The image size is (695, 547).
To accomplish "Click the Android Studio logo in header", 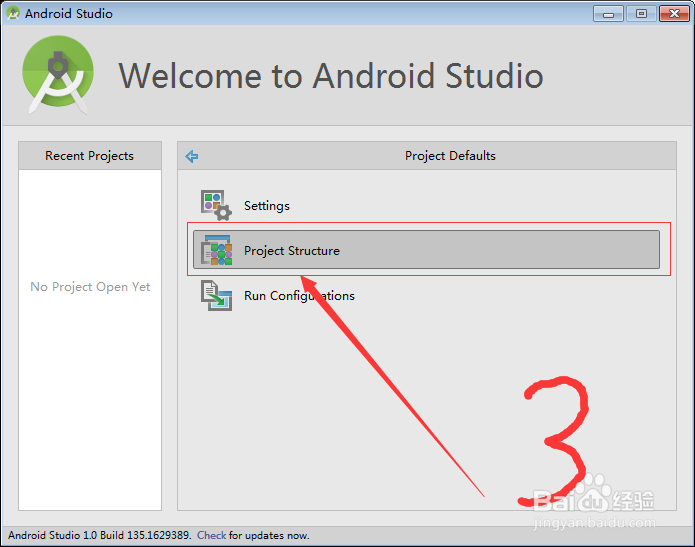I will click(x=58, y=74).
